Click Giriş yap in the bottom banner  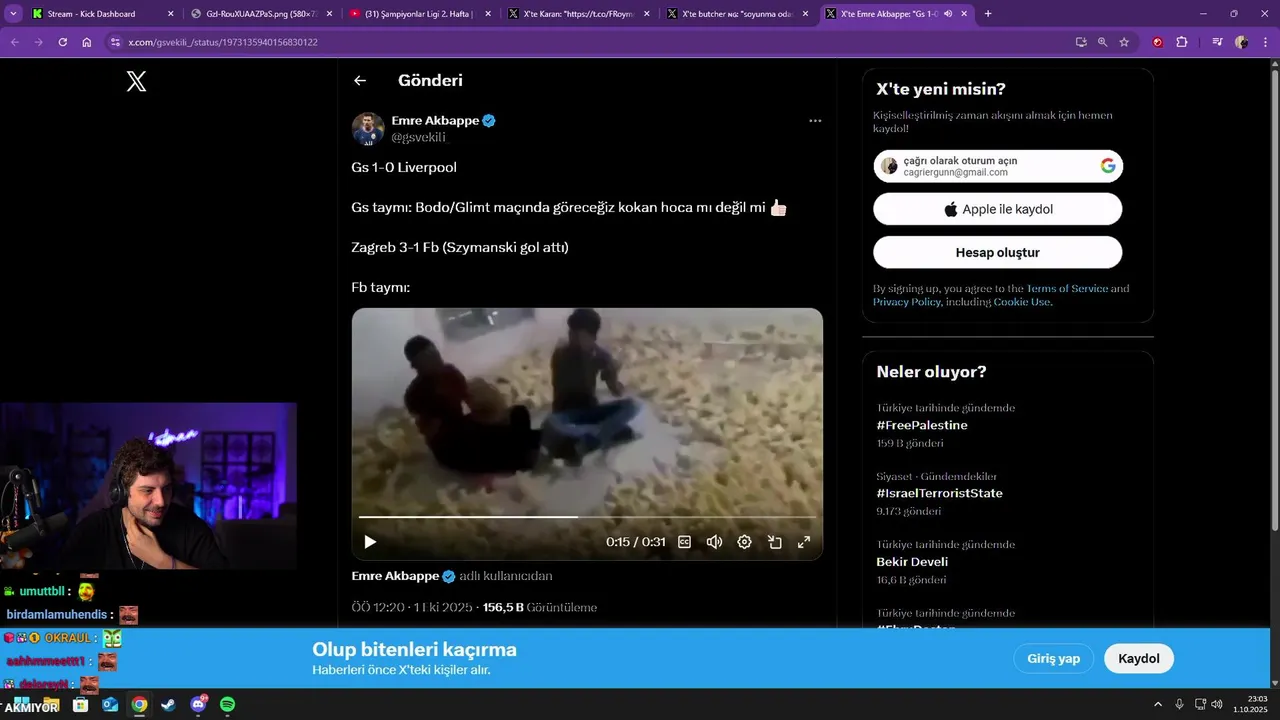tap(1054, 658)
